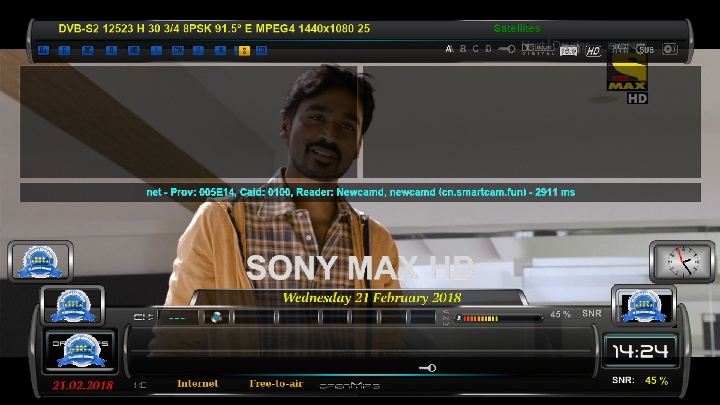The image size is (720, 405).
Task: Click the newcamd reader info line
Action: [x=360, y=192]
